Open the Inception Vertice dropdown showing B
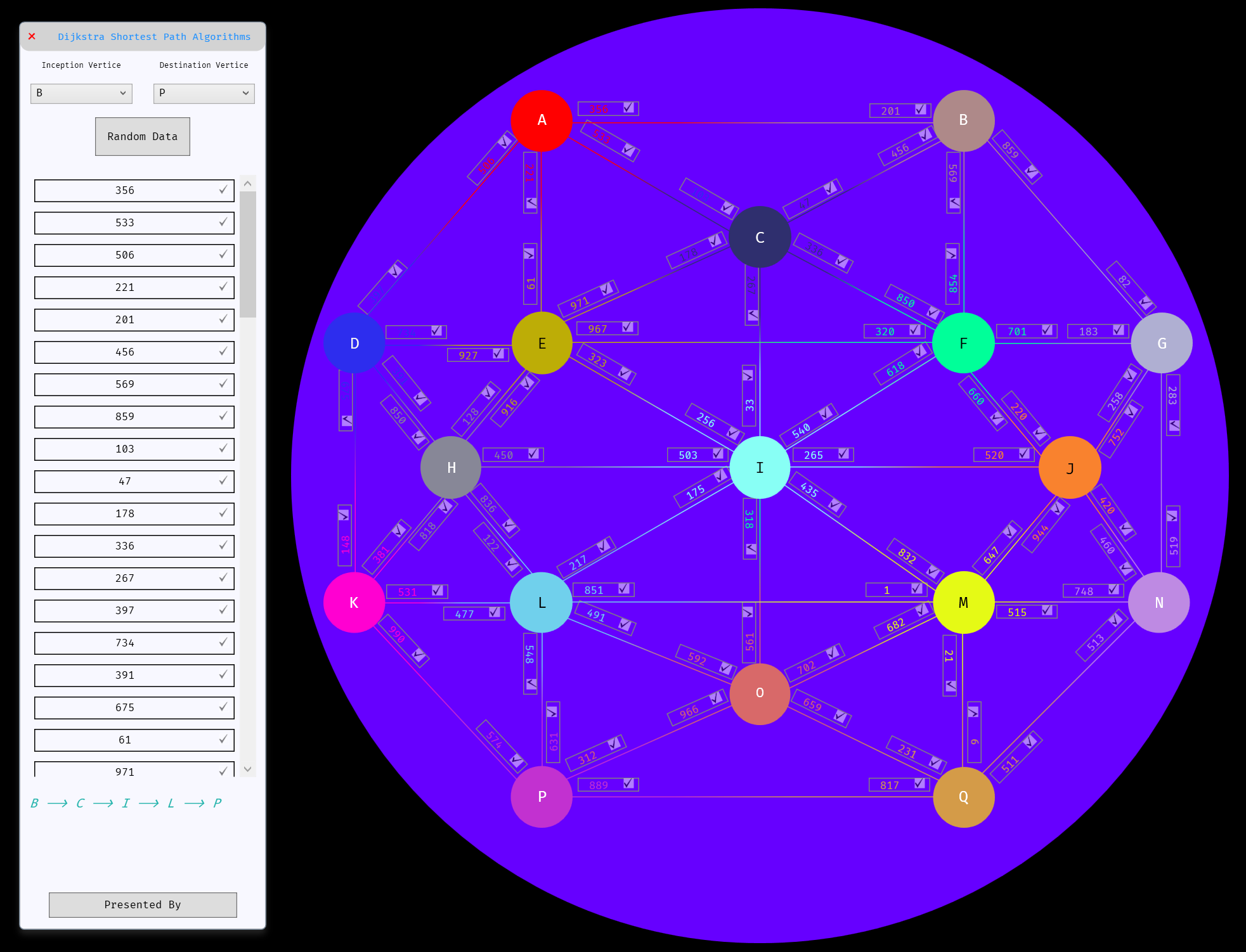 (81, 93)
